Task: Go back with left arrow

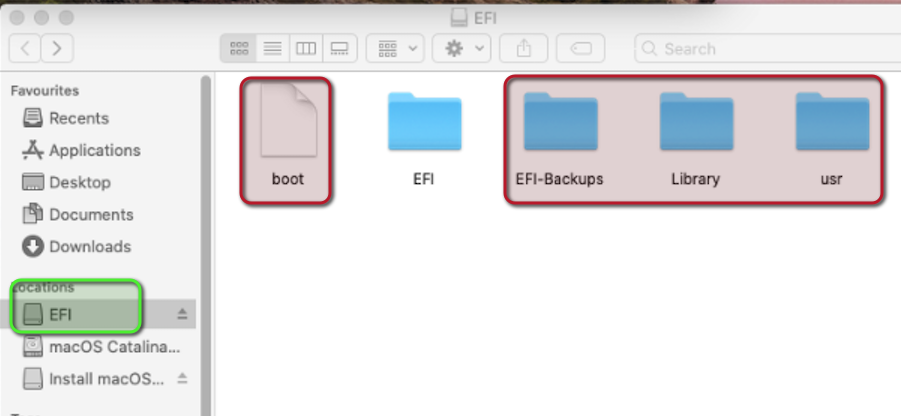Action: (25, 49)
